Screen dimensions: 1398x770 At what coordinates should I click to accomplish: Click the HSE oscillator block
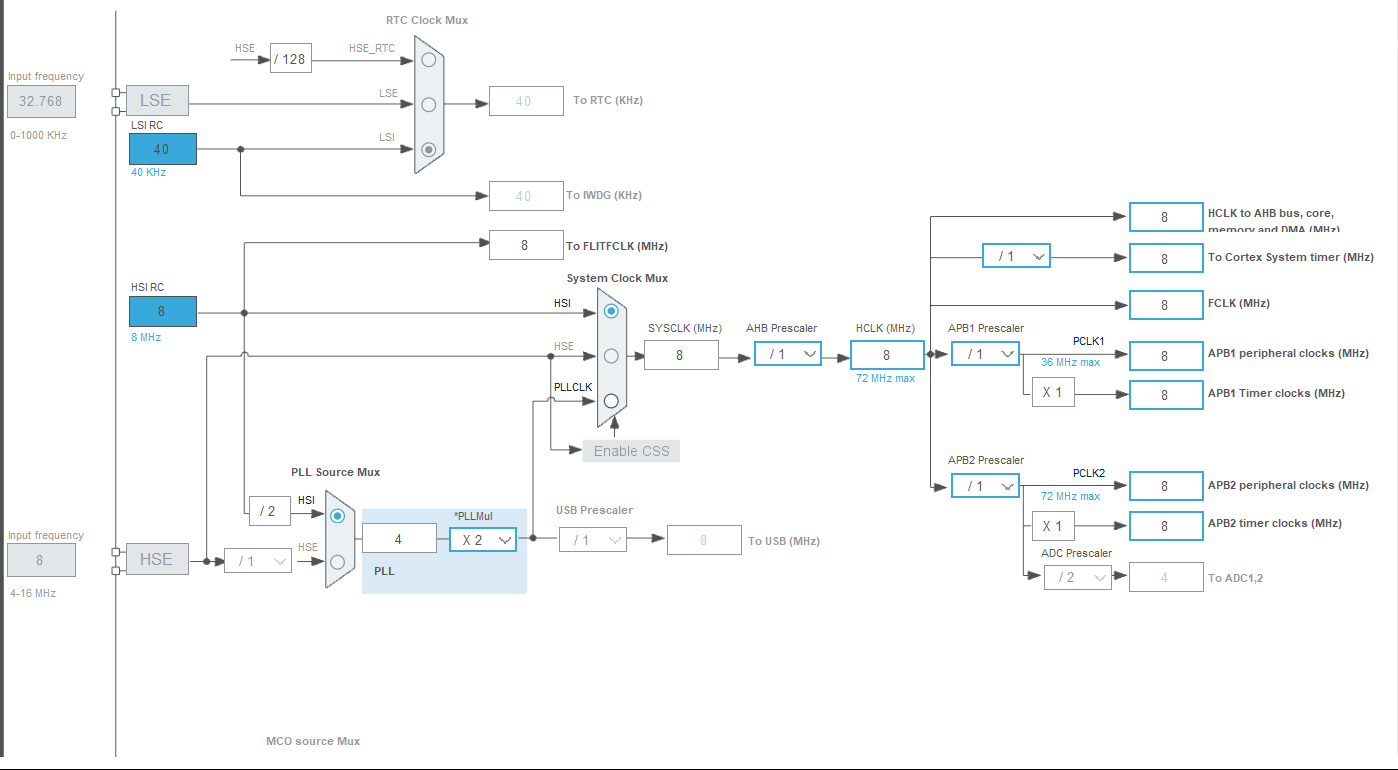[157, 559]
